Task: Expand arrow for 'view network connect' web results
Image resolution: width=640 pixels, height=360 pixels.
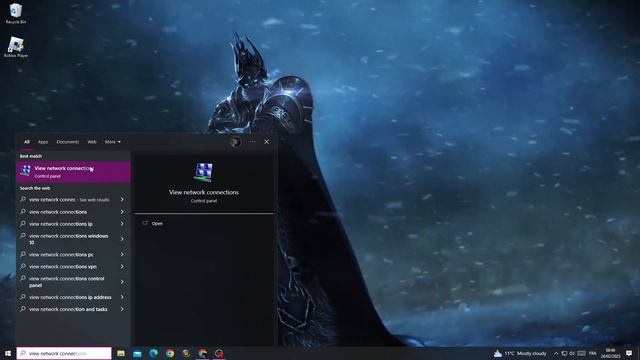Action: 122,200
